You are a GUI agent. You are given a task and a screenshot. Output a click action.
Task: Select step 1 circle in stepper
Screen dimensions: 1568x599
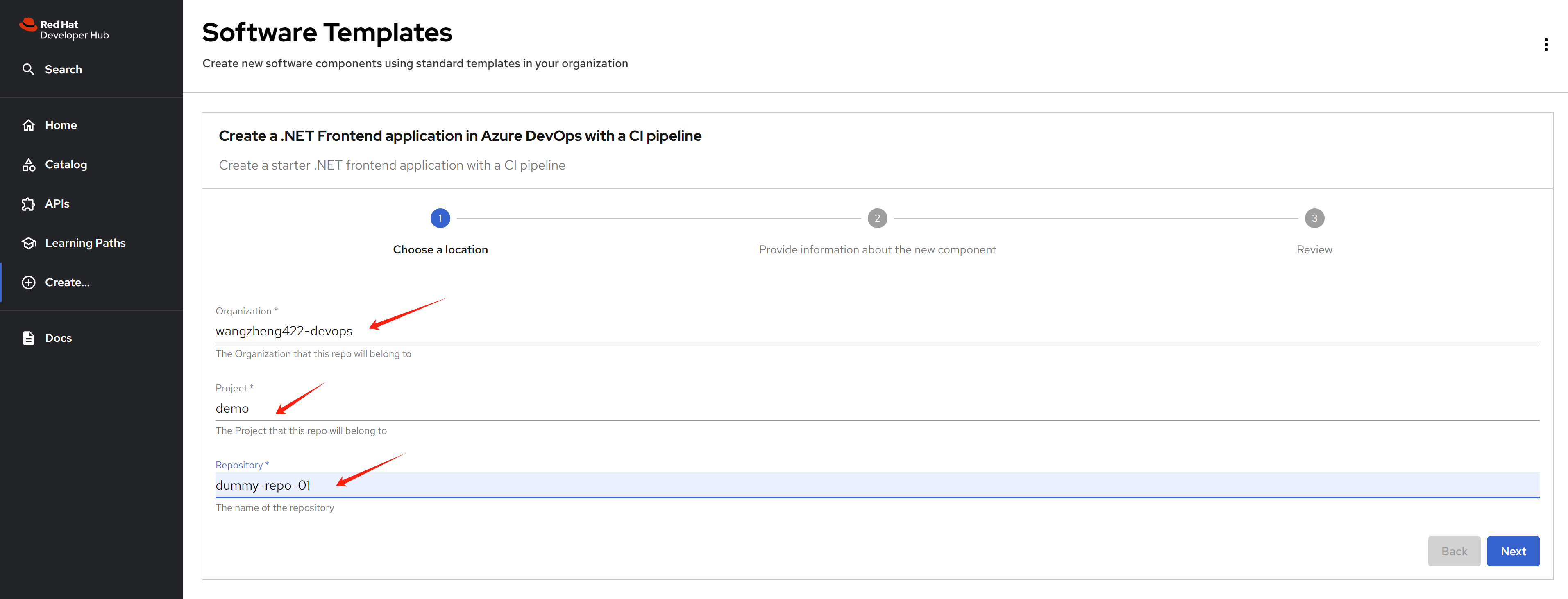click(x=440, y=218)
